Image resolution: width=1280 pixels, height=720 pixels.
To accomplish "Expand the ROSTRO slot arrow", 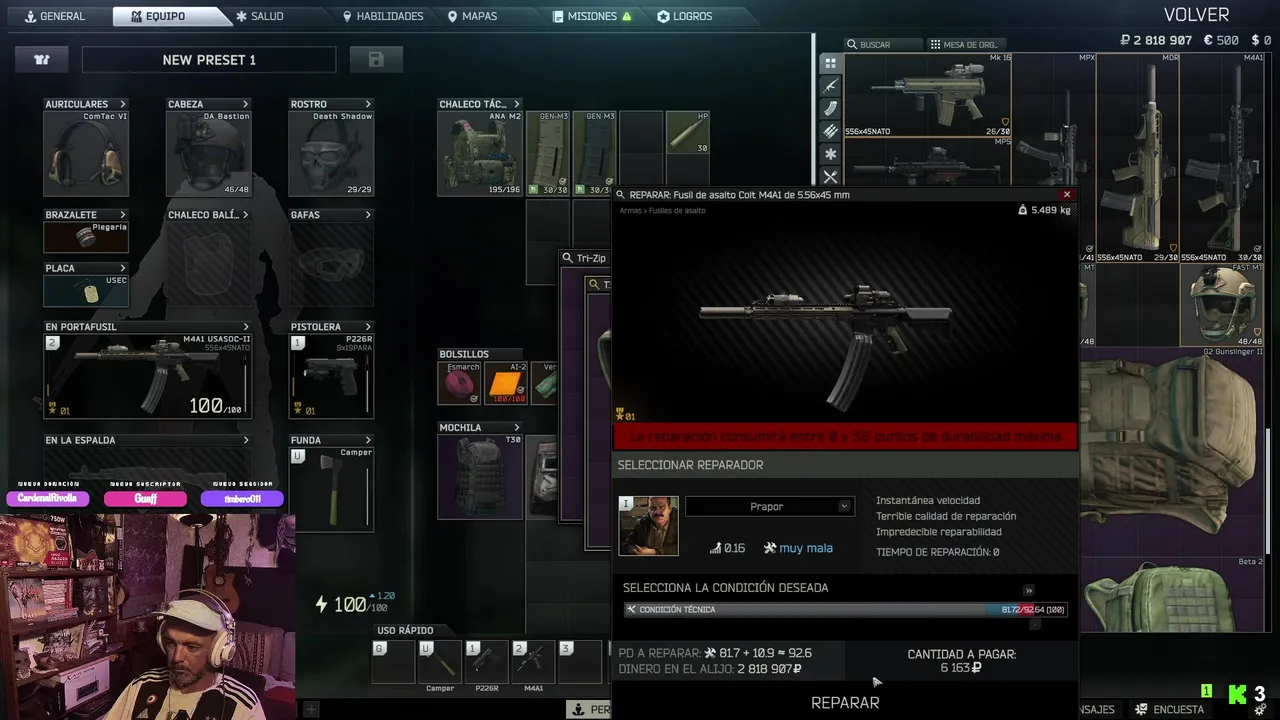I will [368, 104].
